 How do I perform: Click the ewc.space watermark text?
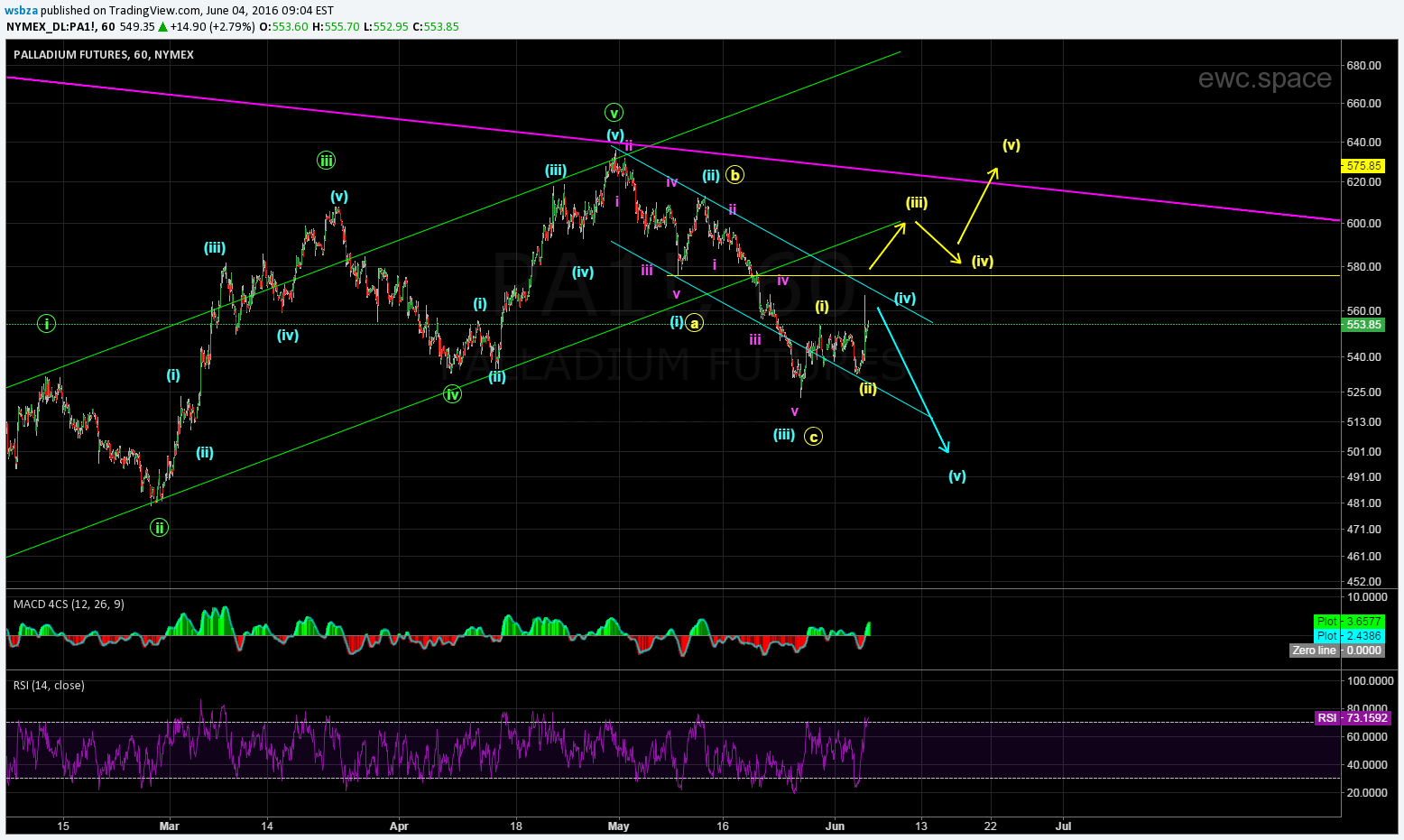pos(1264,78)
